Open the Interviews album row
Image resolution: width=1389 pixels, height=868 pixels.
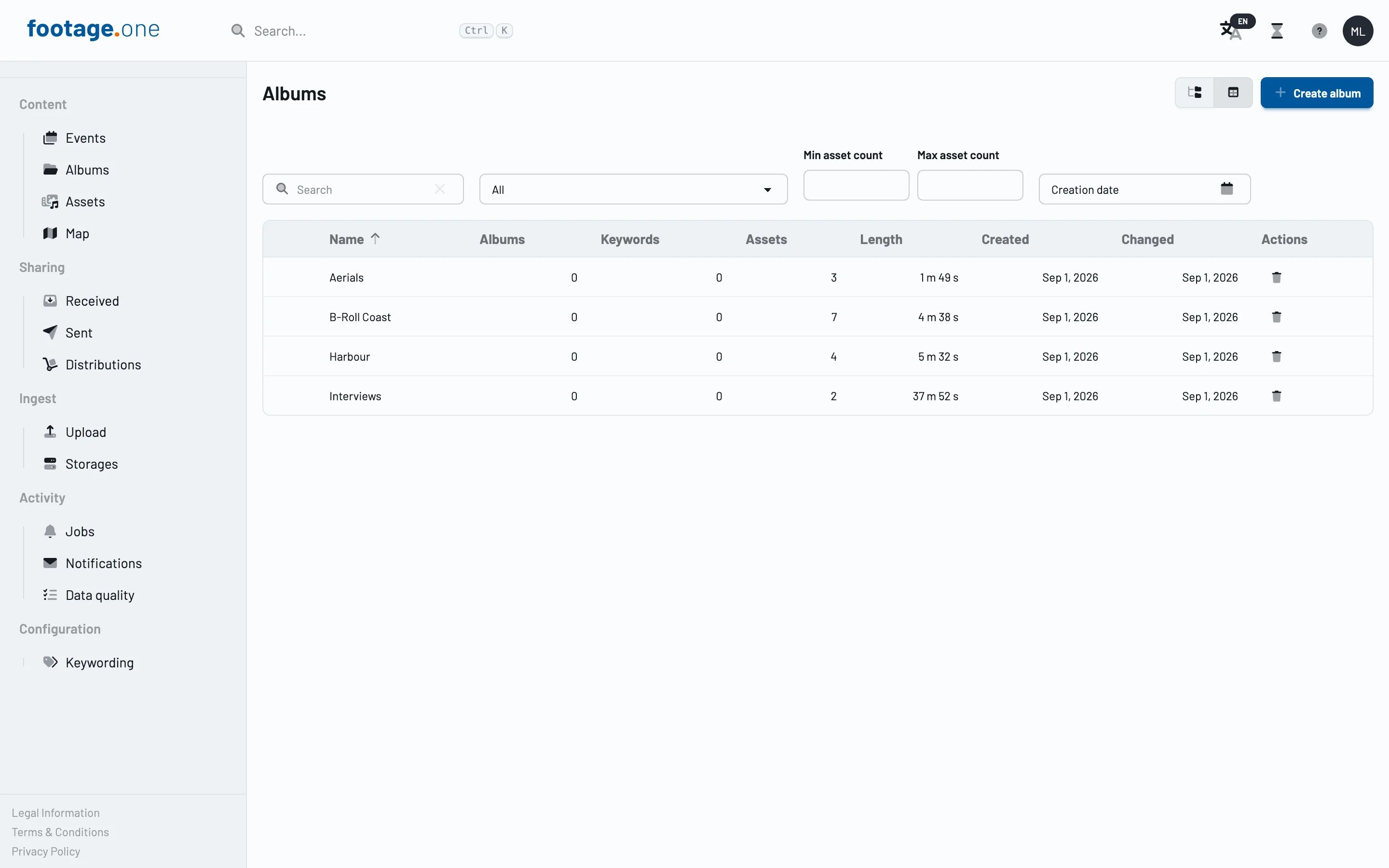817,396
